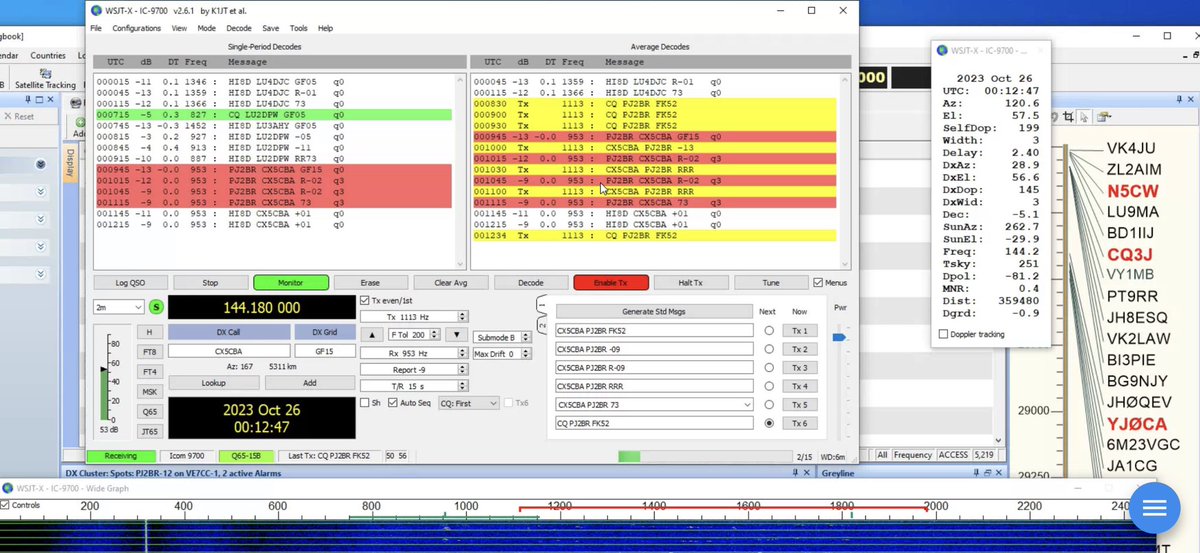Select the FT8 mode button
This screenshot has width=1200, height=553.
tap(150, 352)
